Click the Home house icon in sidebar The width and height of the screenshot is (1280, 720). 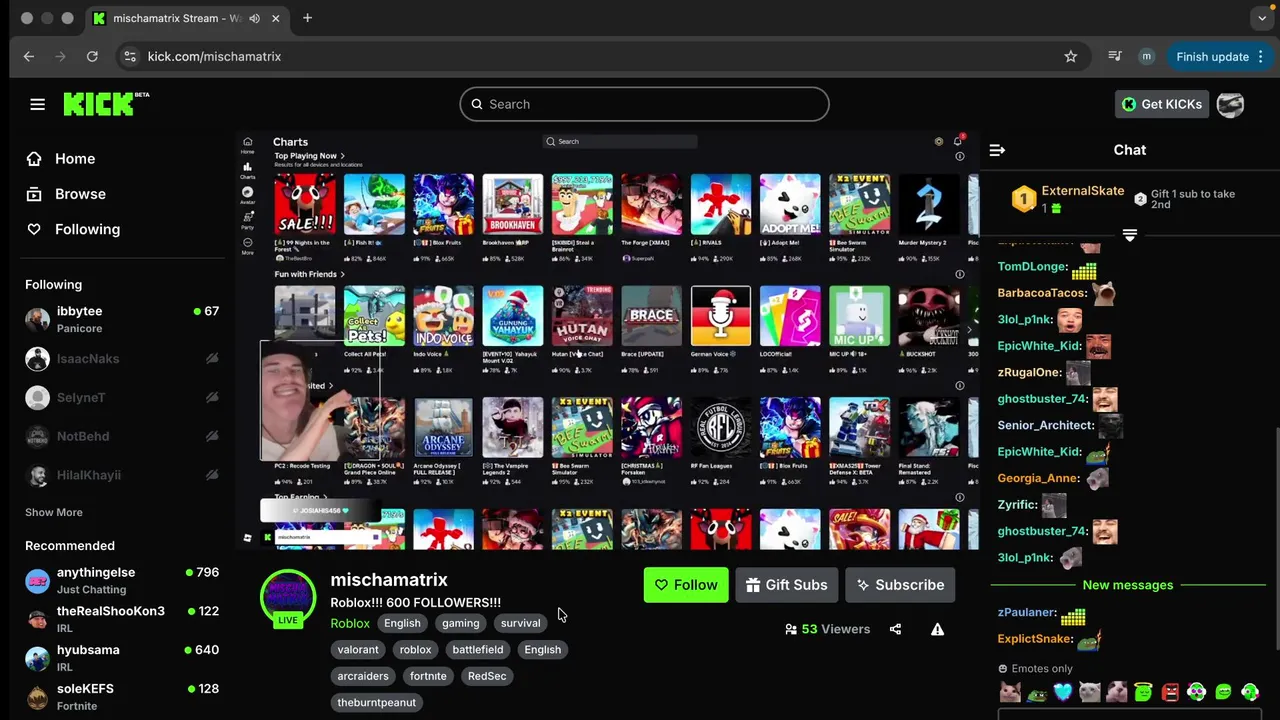pyautogui.click(x=34, y=159)
